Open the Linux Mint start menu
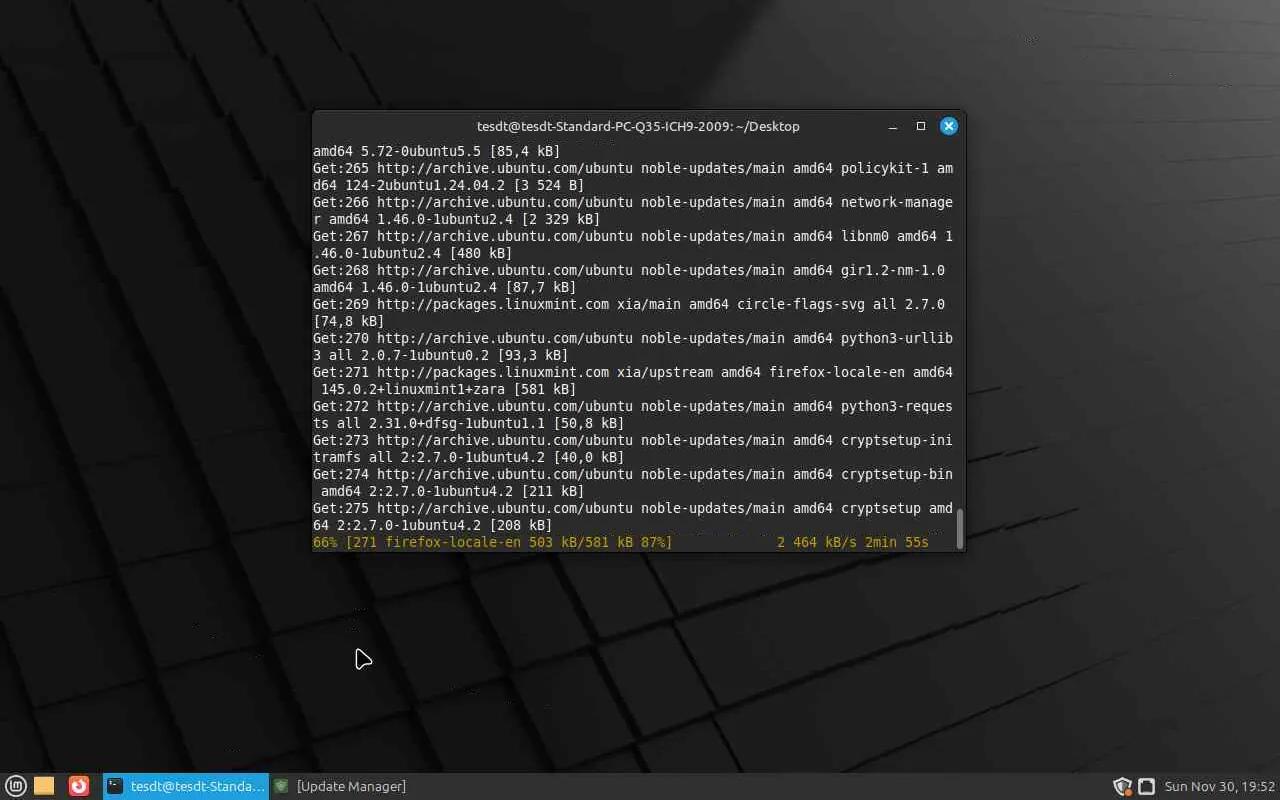 click(16, 786)
